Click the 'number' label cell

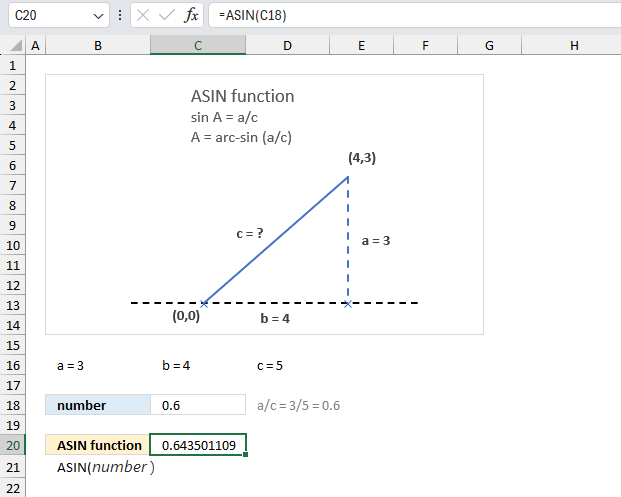point(98,405)
